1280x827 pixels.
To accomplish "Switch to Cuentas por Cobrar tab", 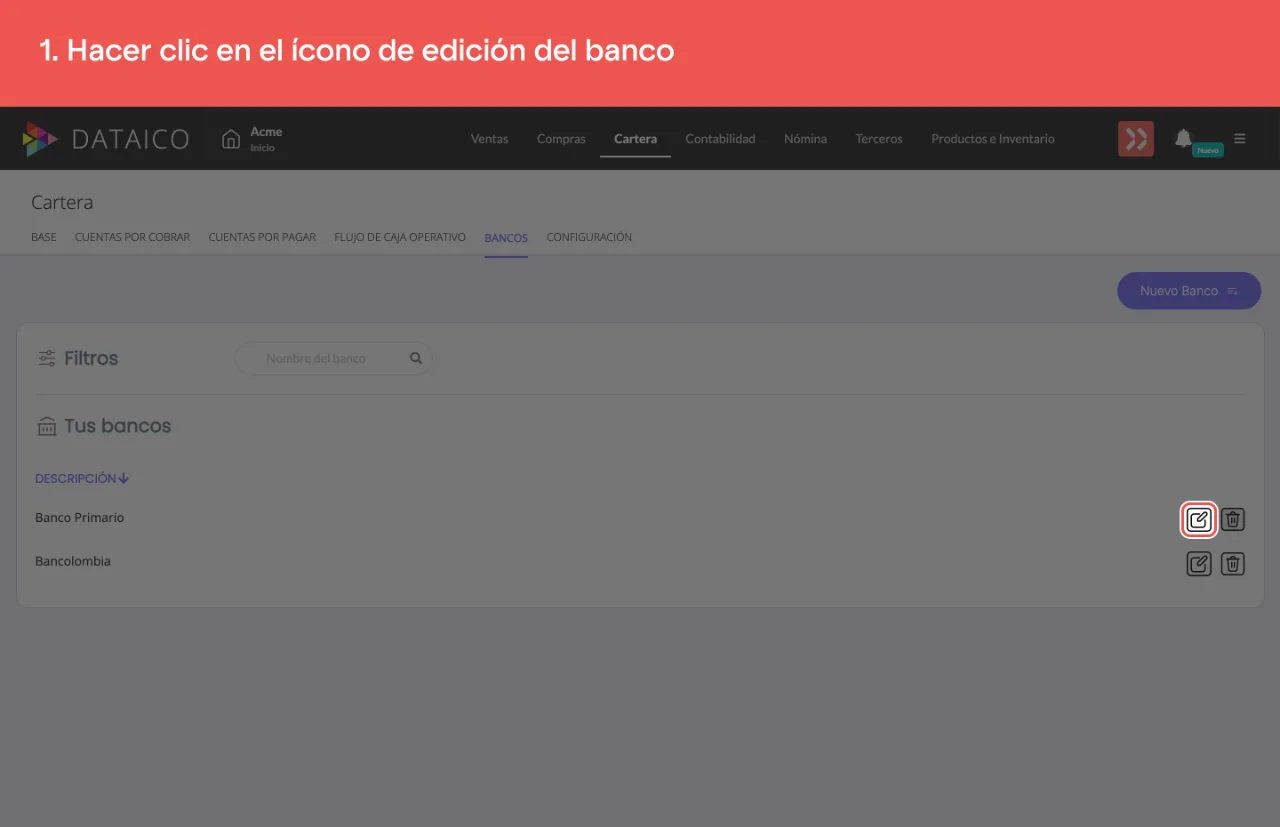I will 132,238.
